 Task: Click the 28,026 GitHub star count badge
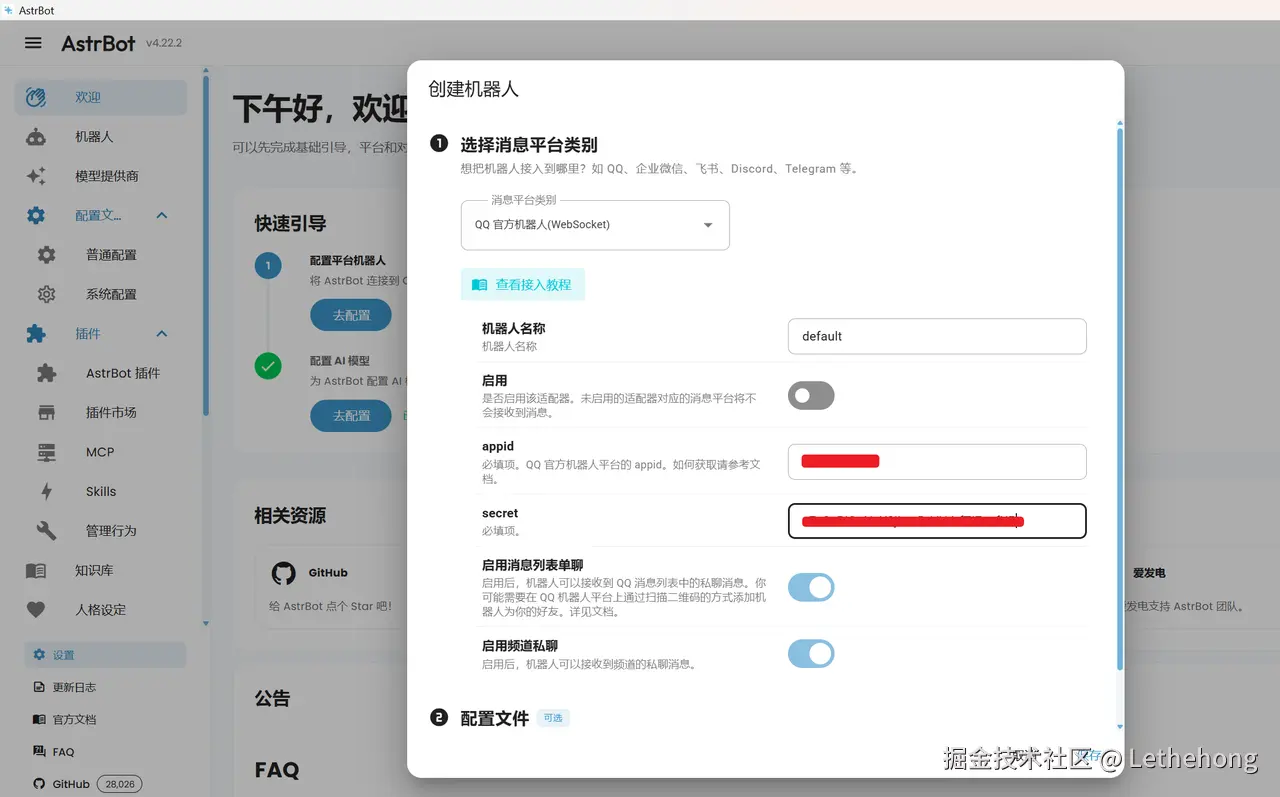click(120, 784)
